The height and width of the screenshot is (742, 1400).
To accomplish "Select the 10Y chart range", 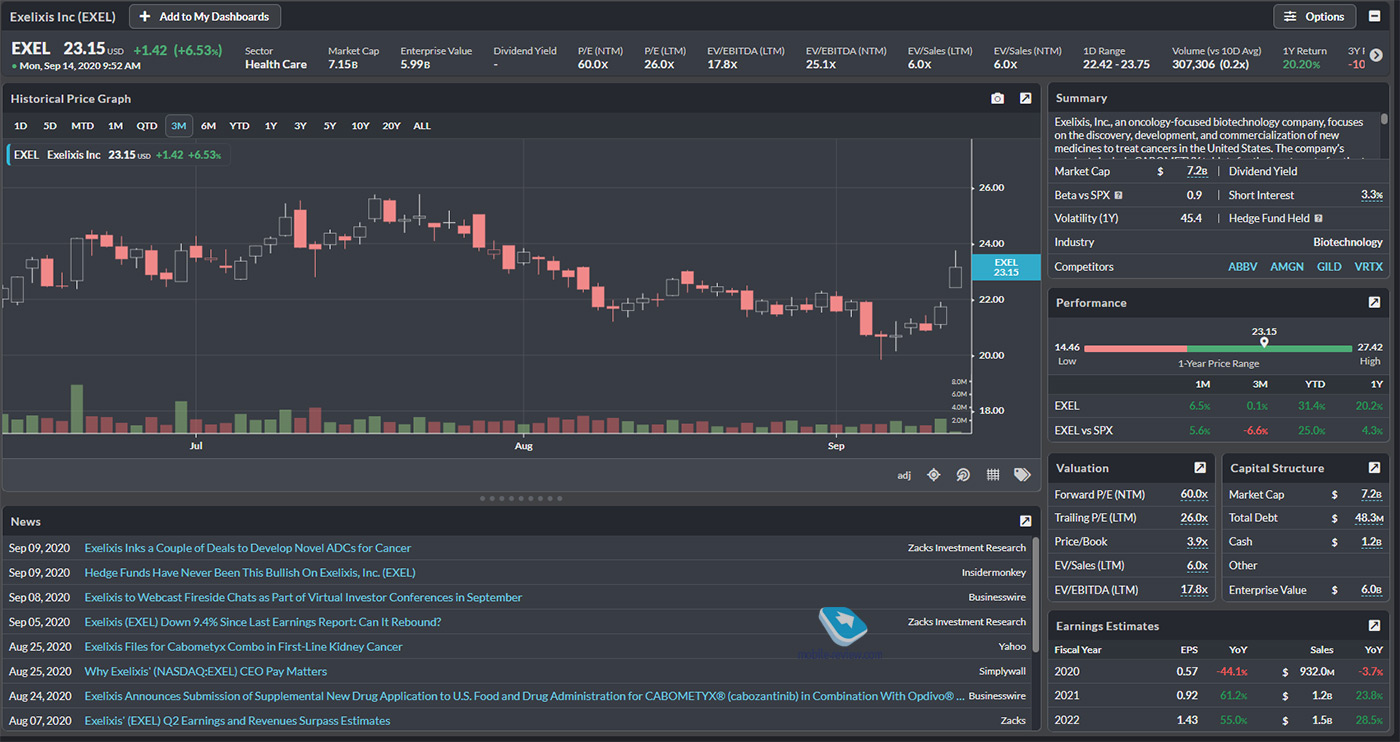I will pyautogui.click(x=360, y=126).
